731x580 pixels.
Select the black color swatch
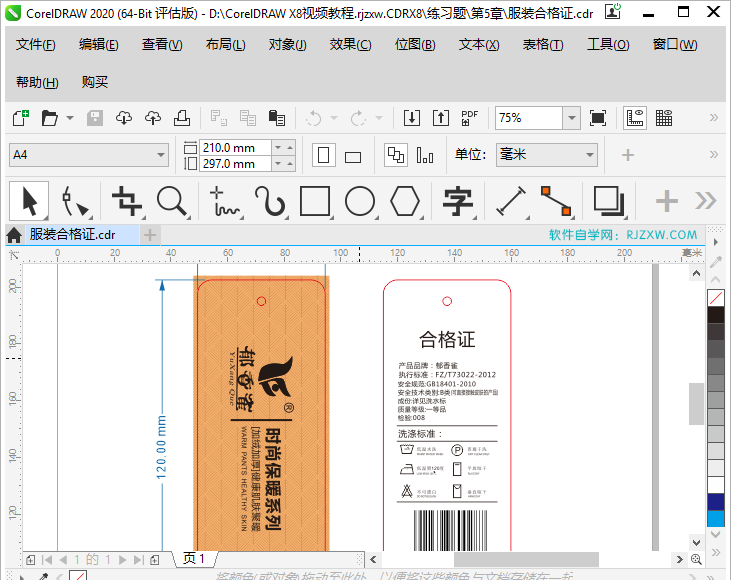[x=716, y=315]
